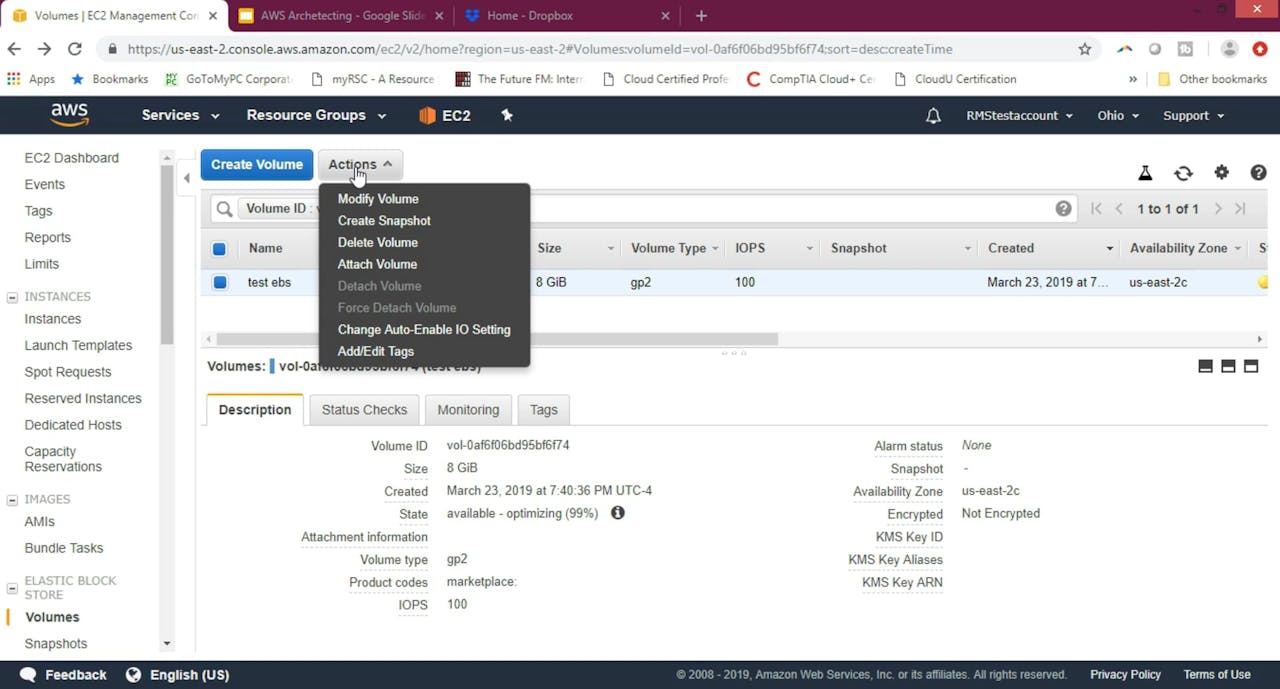Switch to the Monitoring tab
The image size is (1280, 689).
coord(468,409)
